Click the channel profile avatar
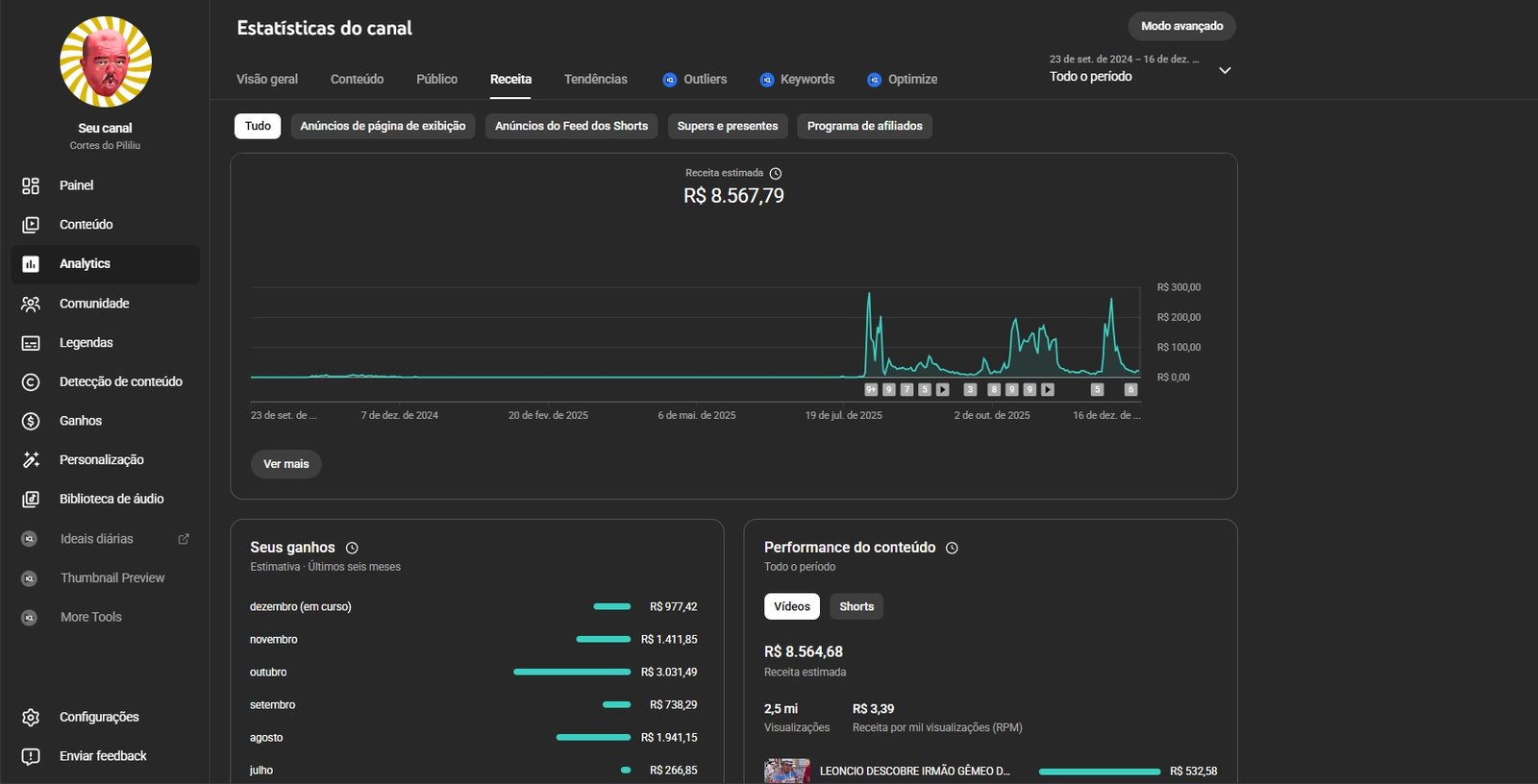 (x=106, y=61)
